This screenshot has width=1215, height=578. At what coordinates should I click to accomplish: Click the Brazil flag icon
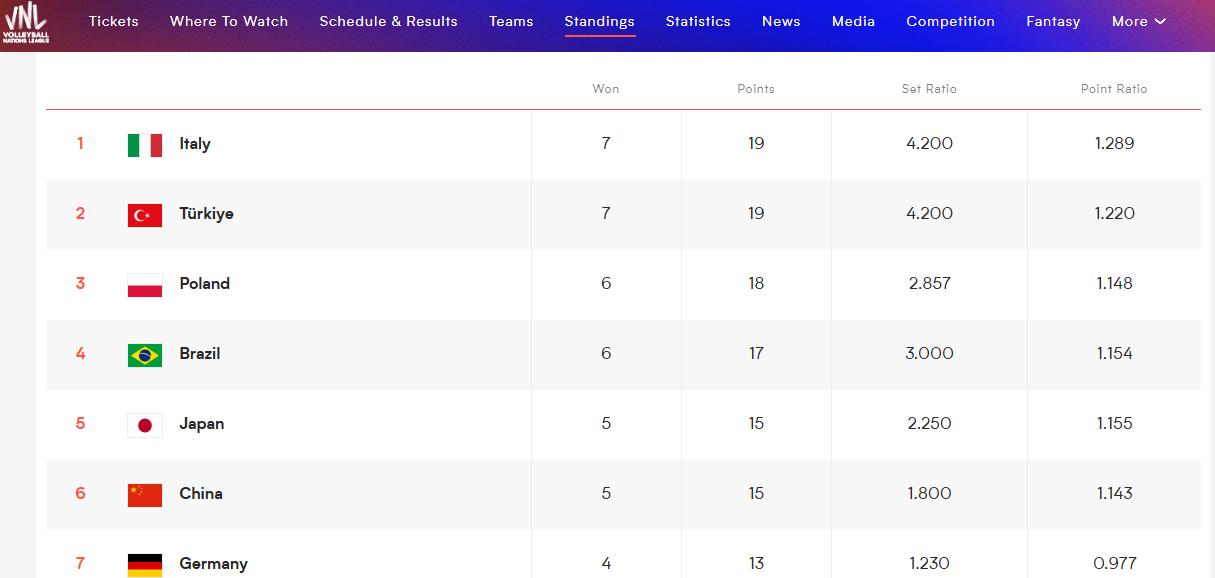[x=145, y=355]
